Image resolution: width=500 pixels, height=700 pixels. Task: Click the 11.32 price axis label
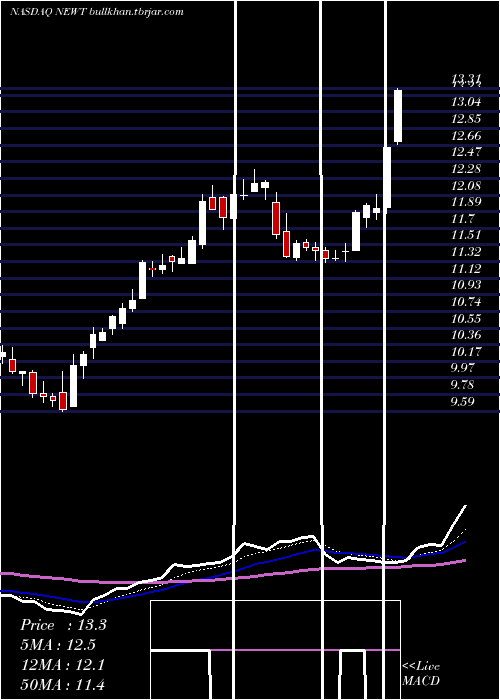466,252
